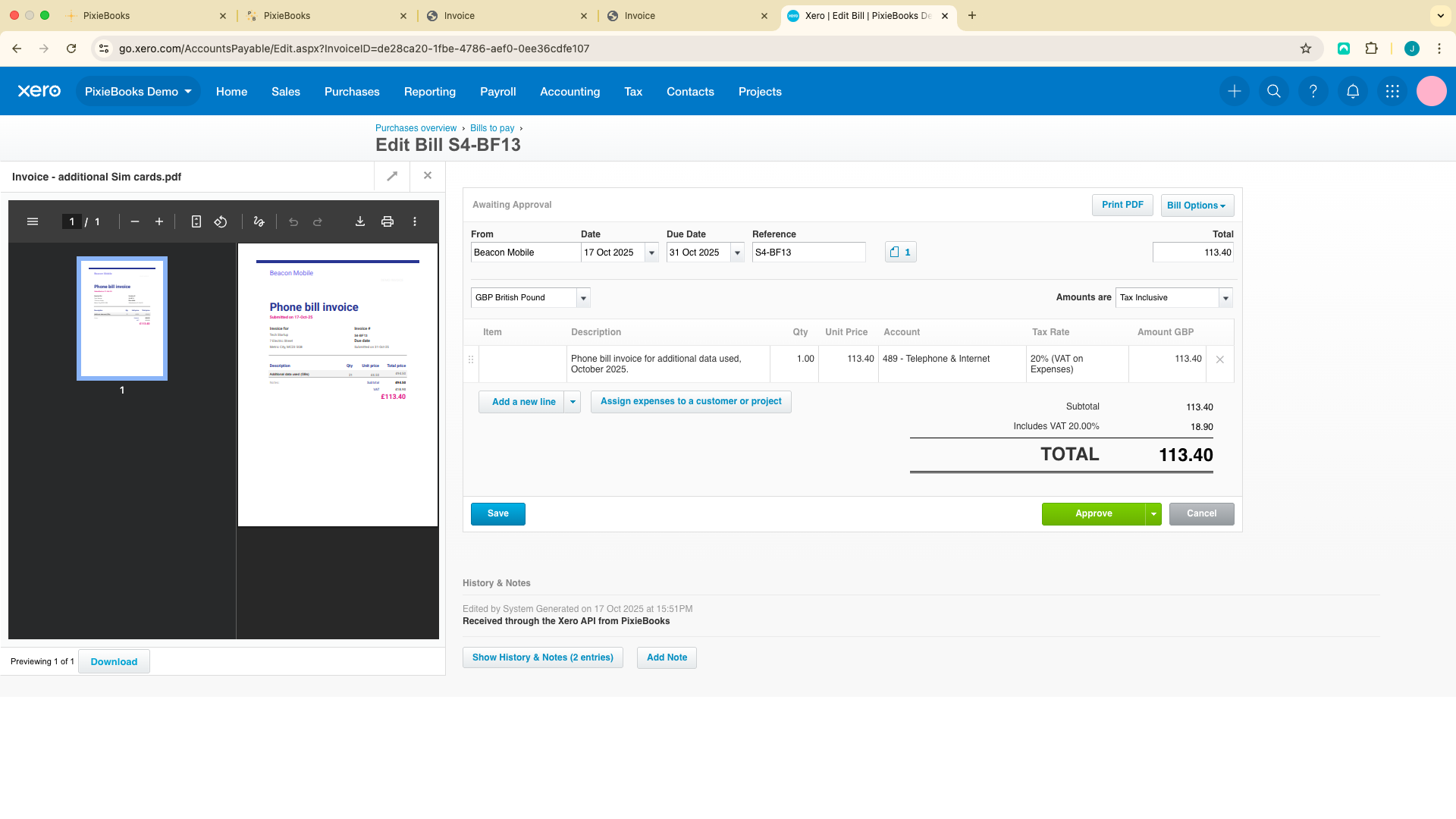1456x819 pixels.
Task: Expand the Tax Inclusive amounts dropdown
Action: coord(1225,298)
